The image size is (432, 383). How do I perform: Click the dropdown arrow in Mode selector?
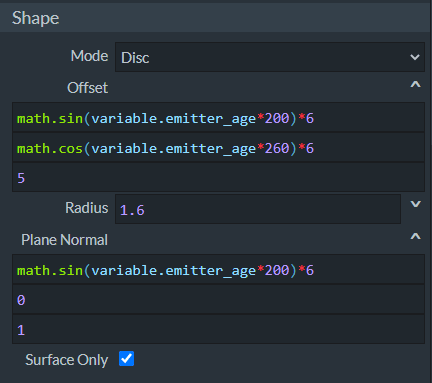pyautogui.click(x=415, y=57)
